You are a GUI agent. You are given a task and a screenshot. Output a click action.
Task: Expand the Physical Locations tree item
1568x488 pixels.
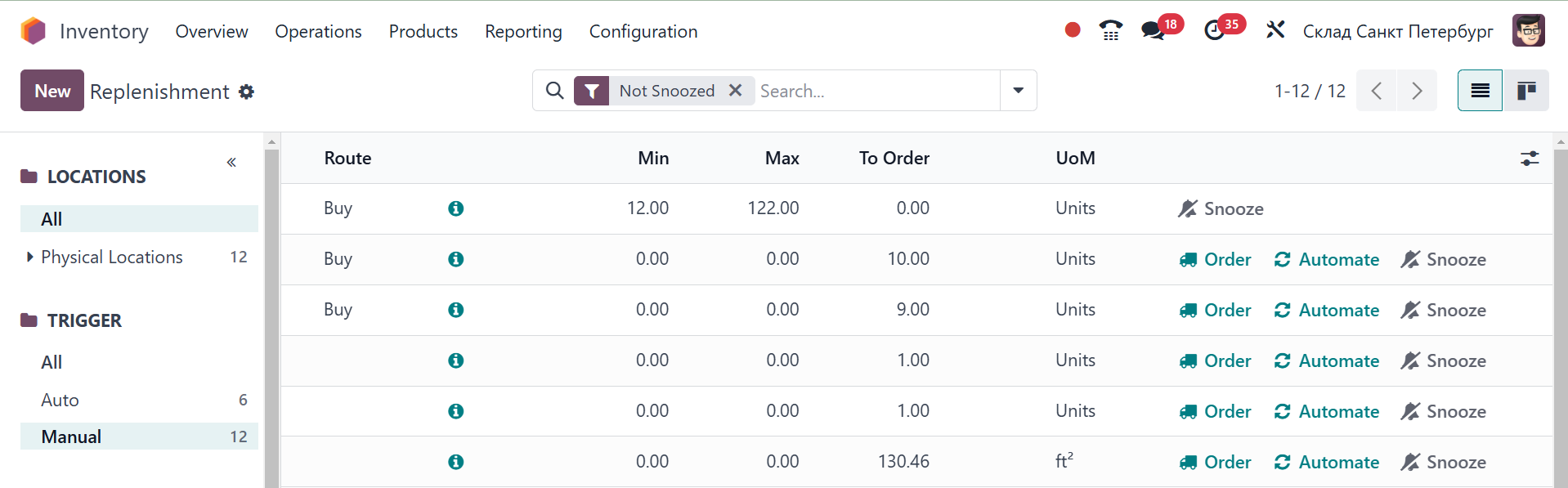pyautogui.click(x=30, y=257)
